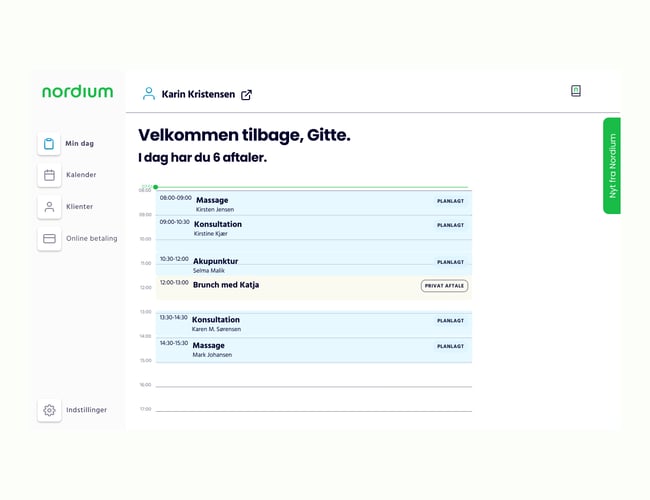
Task: Click client name Mark Johansen
Action: pyautogui.click(x=212, y=355)
